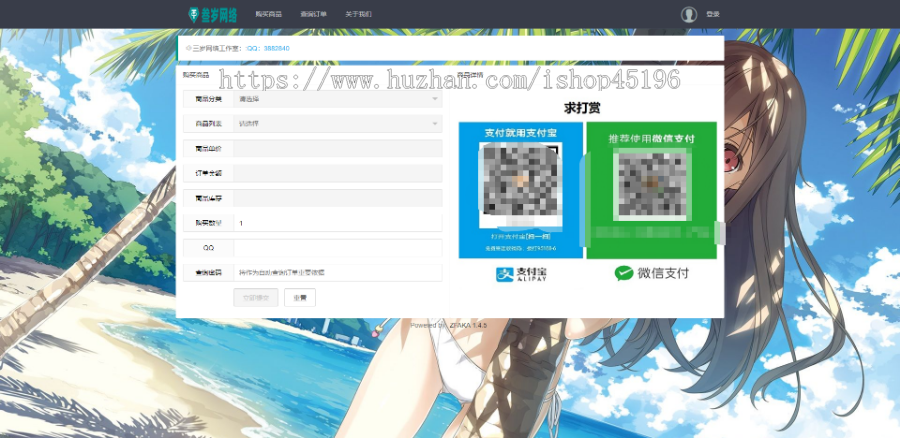The height and width of the screenshot is (438, 900).
Task: Select the 商品详情 panel tab
Action: tap(470, 75)
